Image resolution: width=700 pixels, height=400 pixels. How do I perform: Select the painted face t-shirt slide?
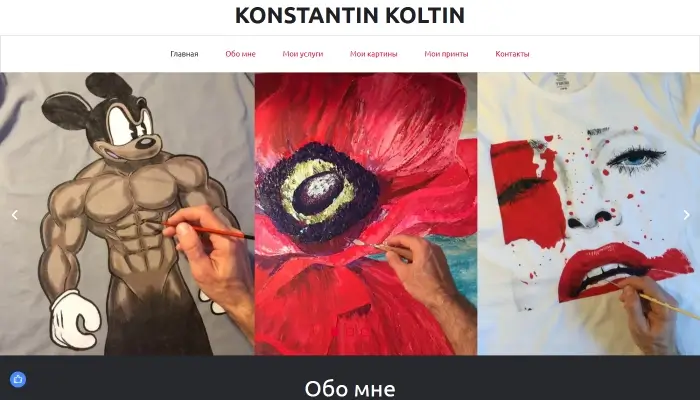[x=588, y=214]
